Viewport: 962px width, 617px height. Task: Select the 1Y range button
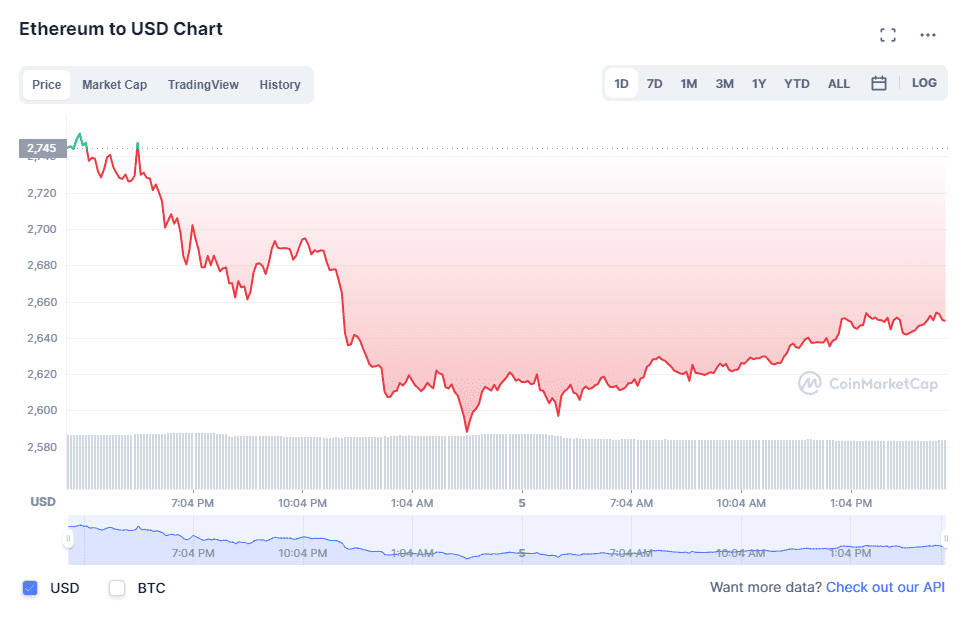click(759, 83)
